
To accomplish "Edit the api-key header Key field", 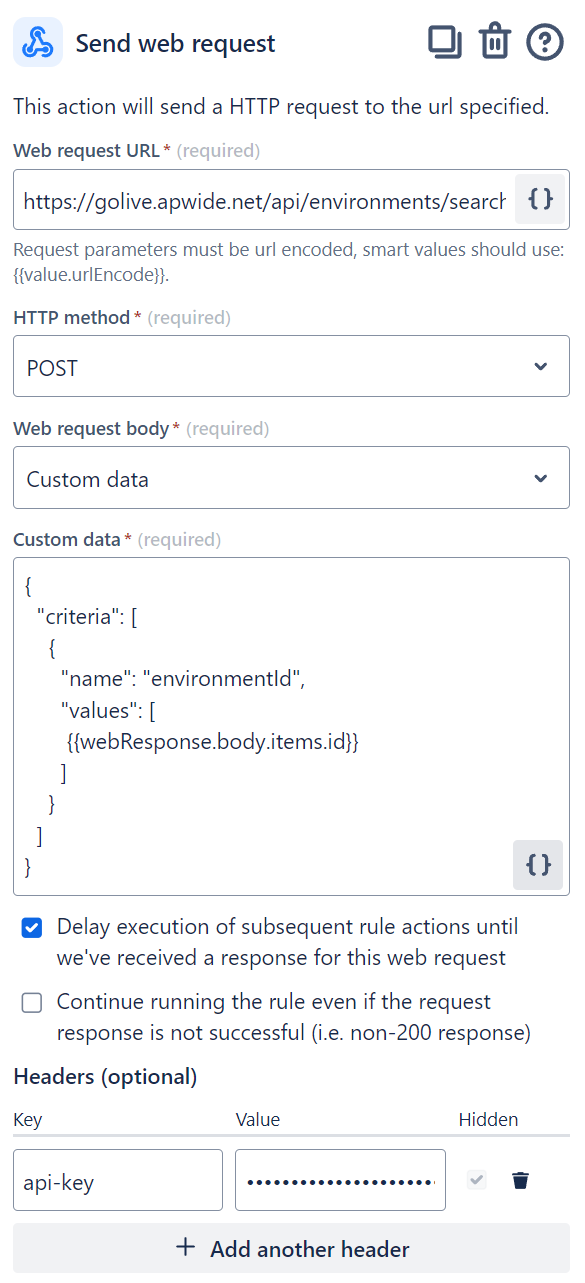I will (x=118, y=1180).
